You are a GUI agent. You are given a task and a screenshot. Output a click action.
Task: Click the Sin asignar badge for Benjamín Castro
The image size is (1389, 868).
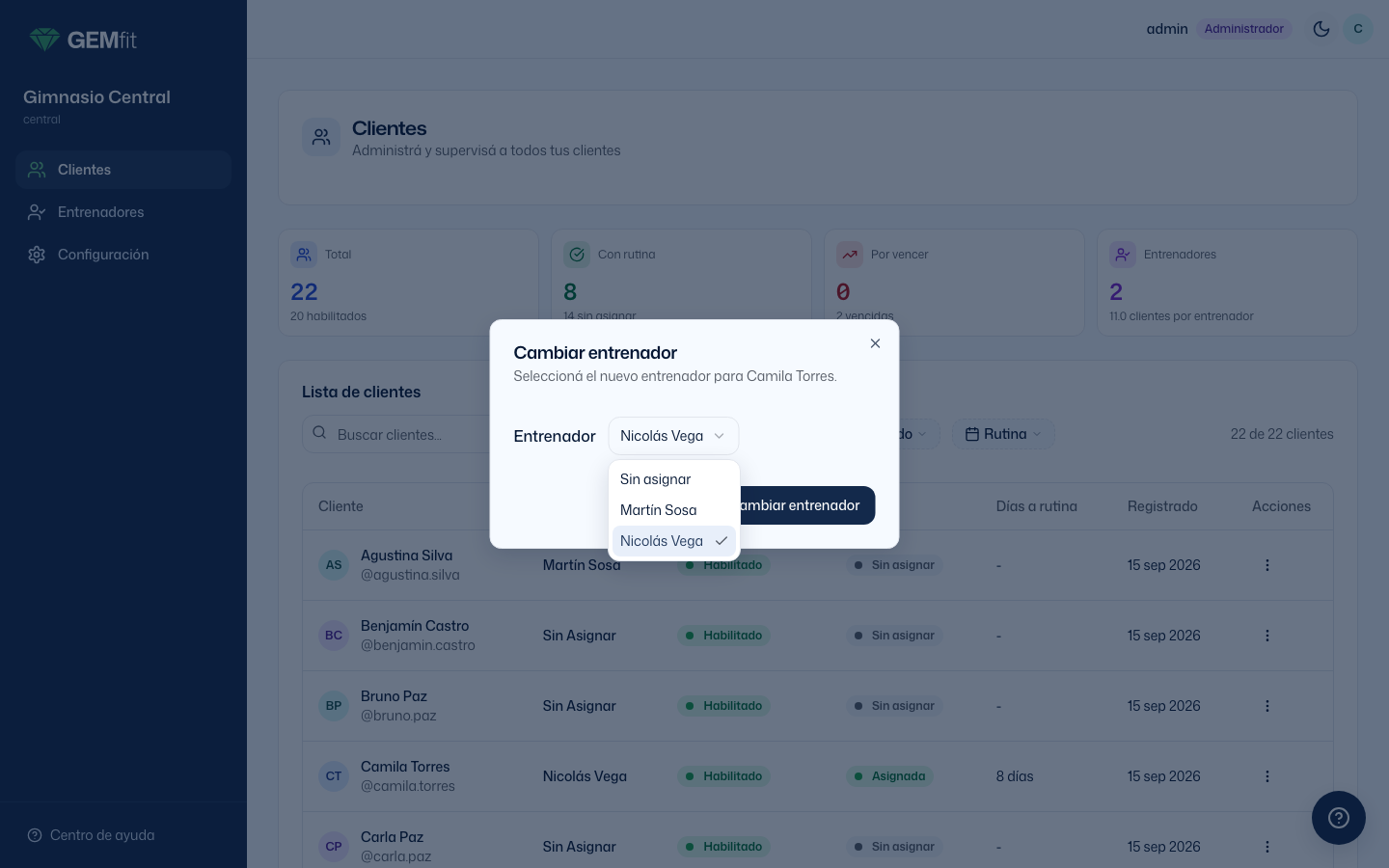coord(894,636)
